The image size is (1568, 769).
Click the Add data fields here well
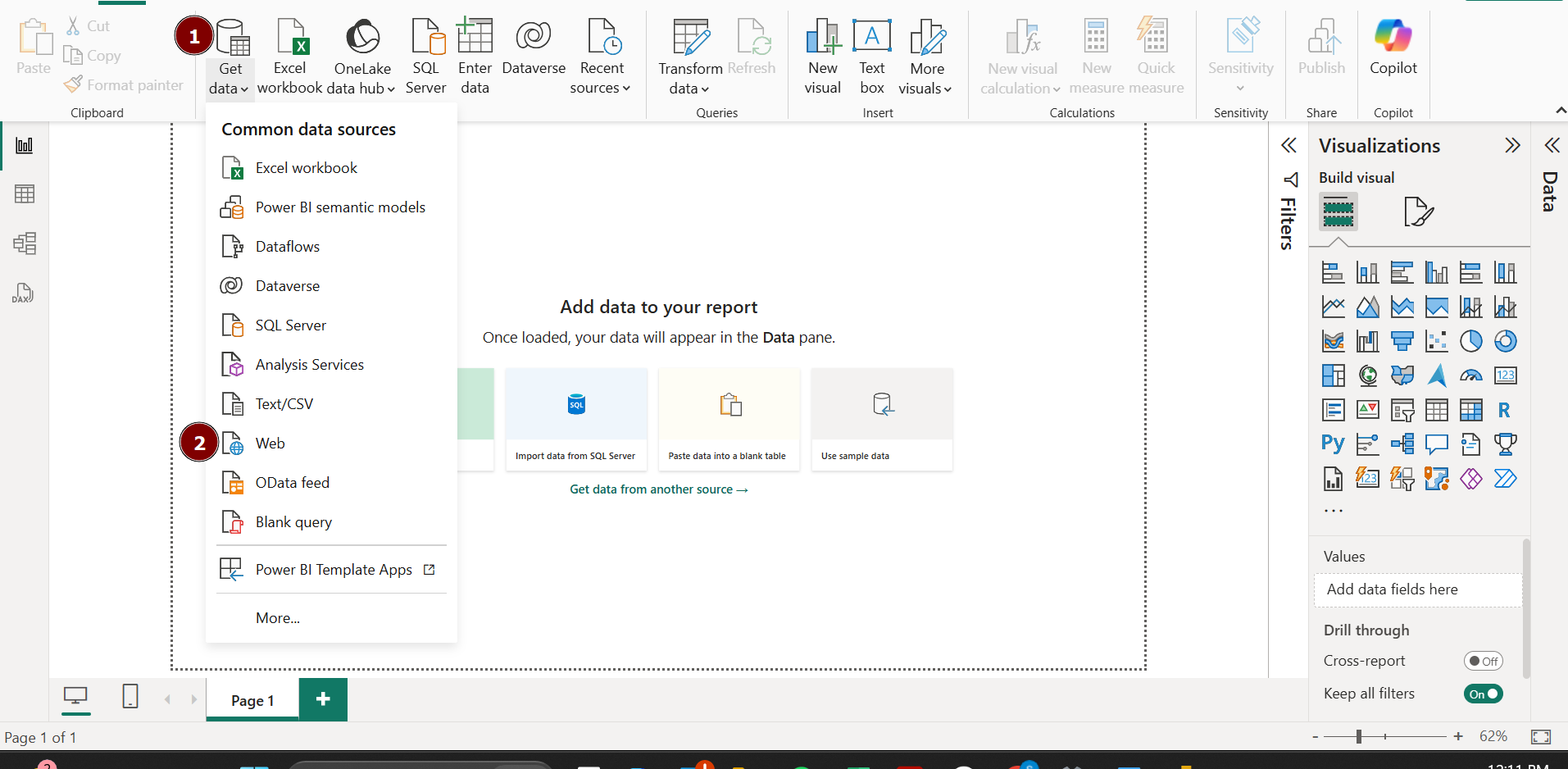1418,589
